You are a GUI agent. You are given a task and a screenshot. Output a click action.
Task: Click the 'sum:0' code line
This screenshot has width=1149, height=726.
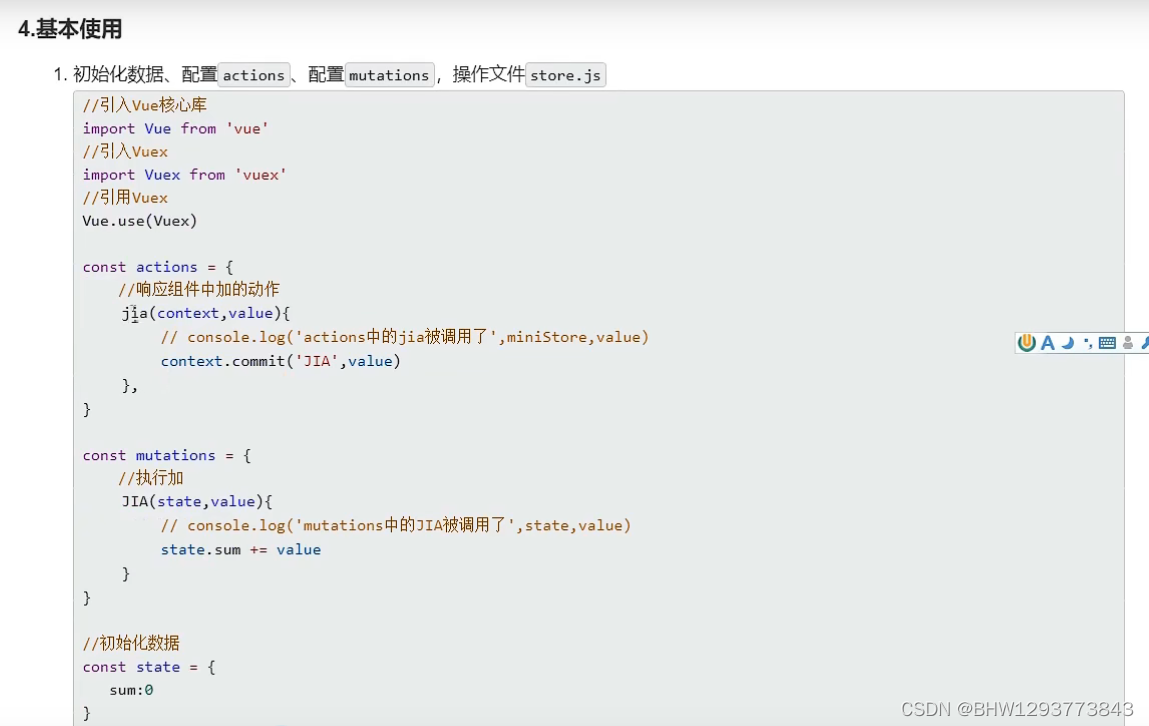[x=131, y=690]
